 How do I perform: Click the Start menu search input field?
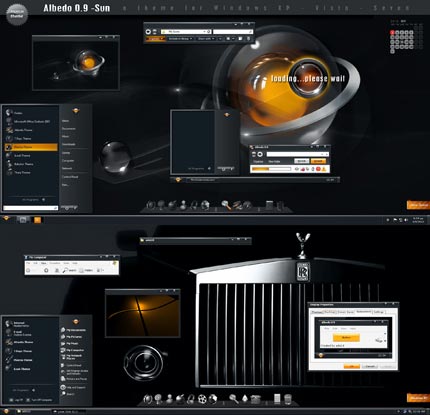(x=31, y=208)
